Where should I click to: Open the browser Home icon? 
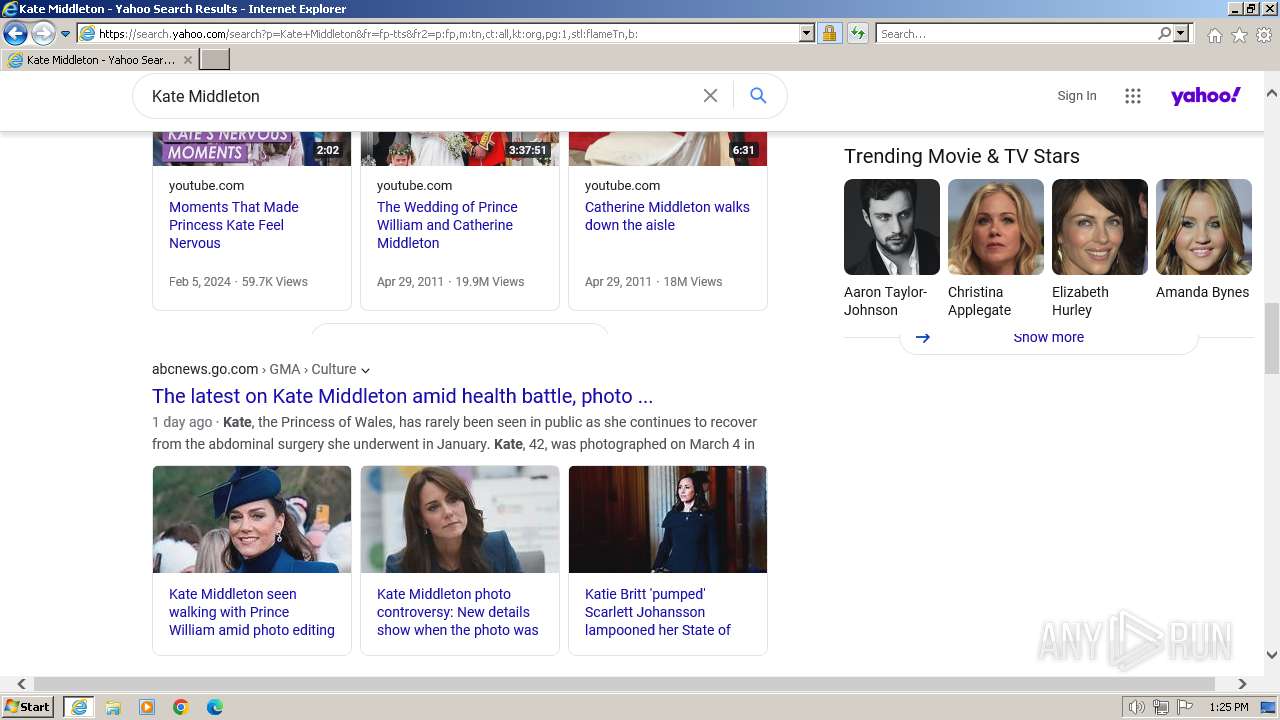point(1214,35)
